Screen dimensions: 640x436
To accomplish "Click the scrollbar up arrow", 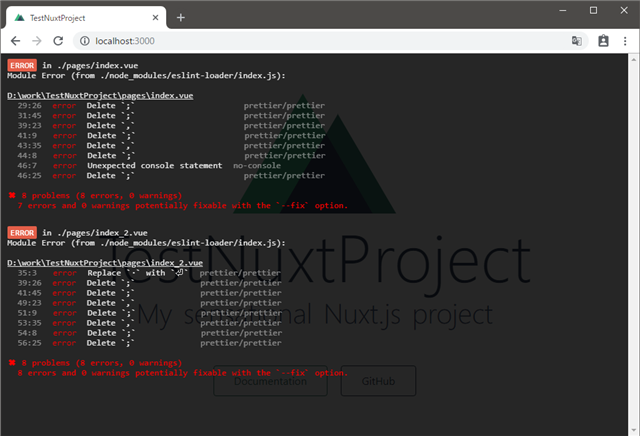I will click(x=633, y=59).
